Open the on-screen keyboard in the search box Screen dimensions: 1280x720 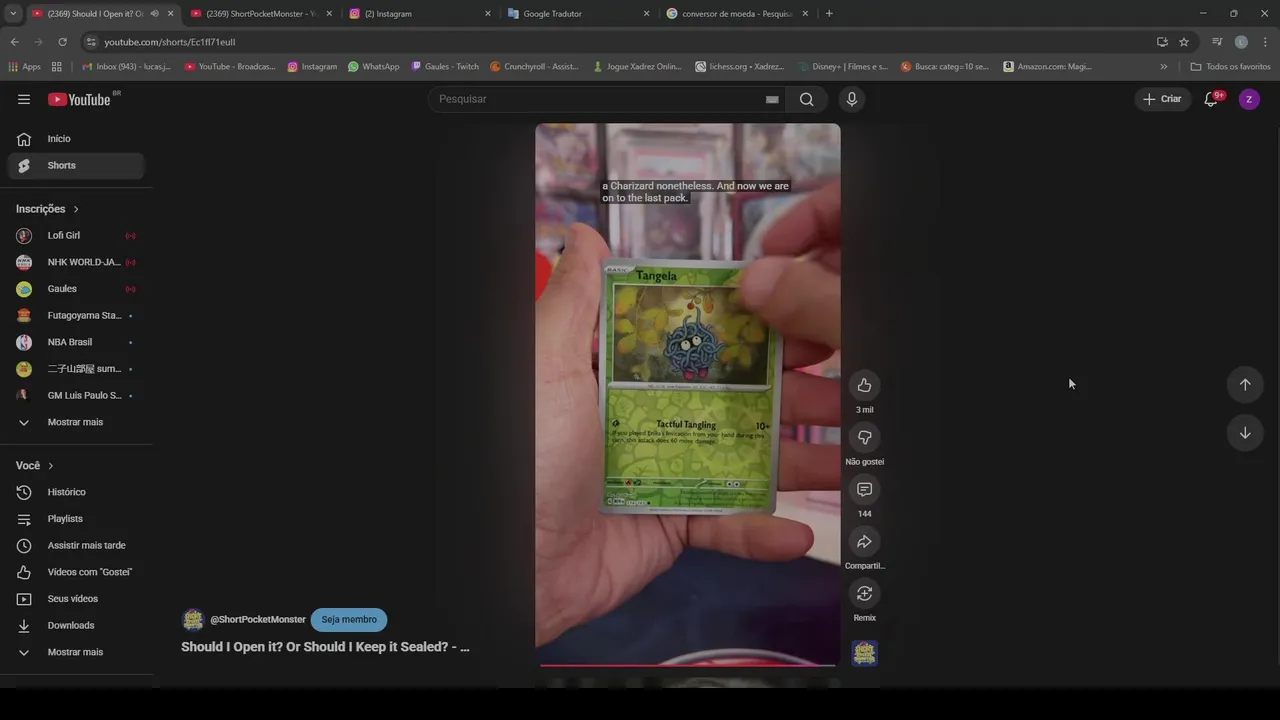772,99
